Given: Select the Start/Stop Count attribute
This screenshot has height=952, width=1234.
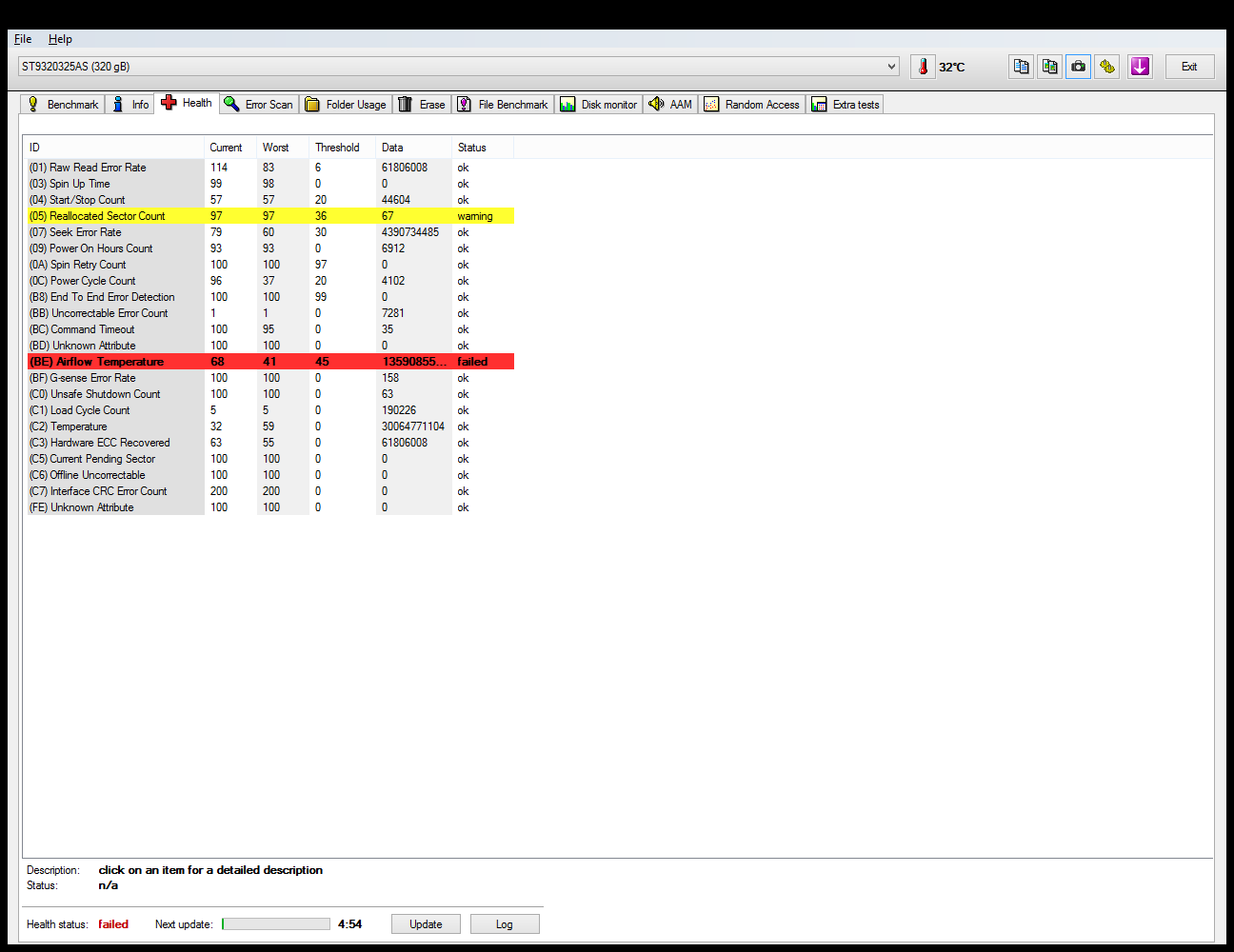Looking at the screenshot, I should coord(269,200).
